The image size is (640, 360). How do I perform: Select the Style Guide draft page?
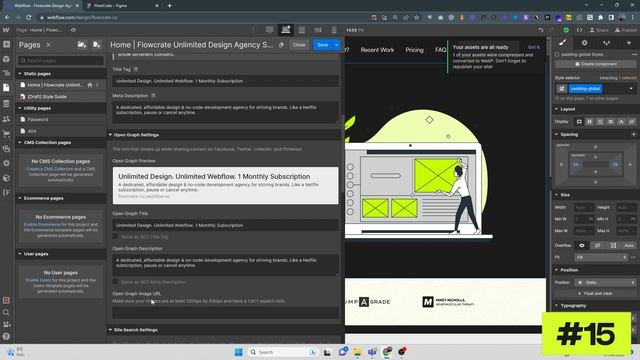coord(60,97)
